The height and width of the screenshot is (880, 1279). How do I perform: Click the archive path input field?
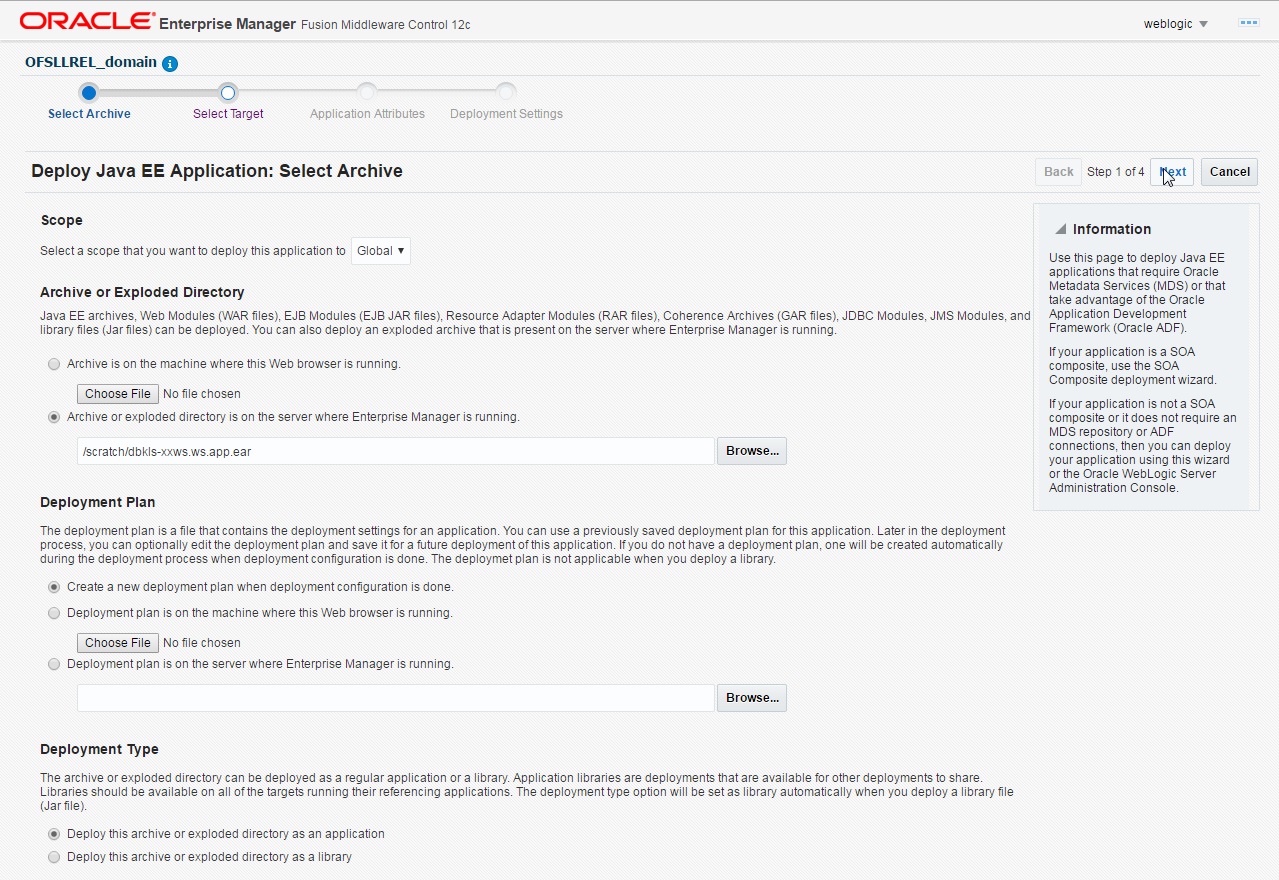(396, 451)
